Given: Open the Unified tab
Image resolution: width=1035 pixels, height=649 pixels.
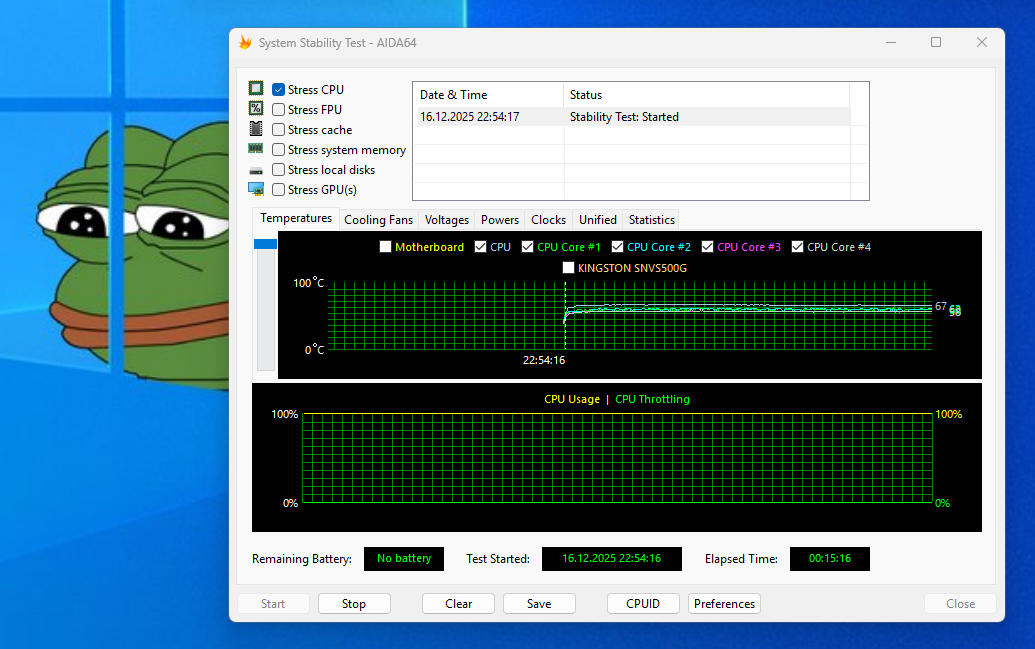Looking at the screenshot, I should coord(598,220).
